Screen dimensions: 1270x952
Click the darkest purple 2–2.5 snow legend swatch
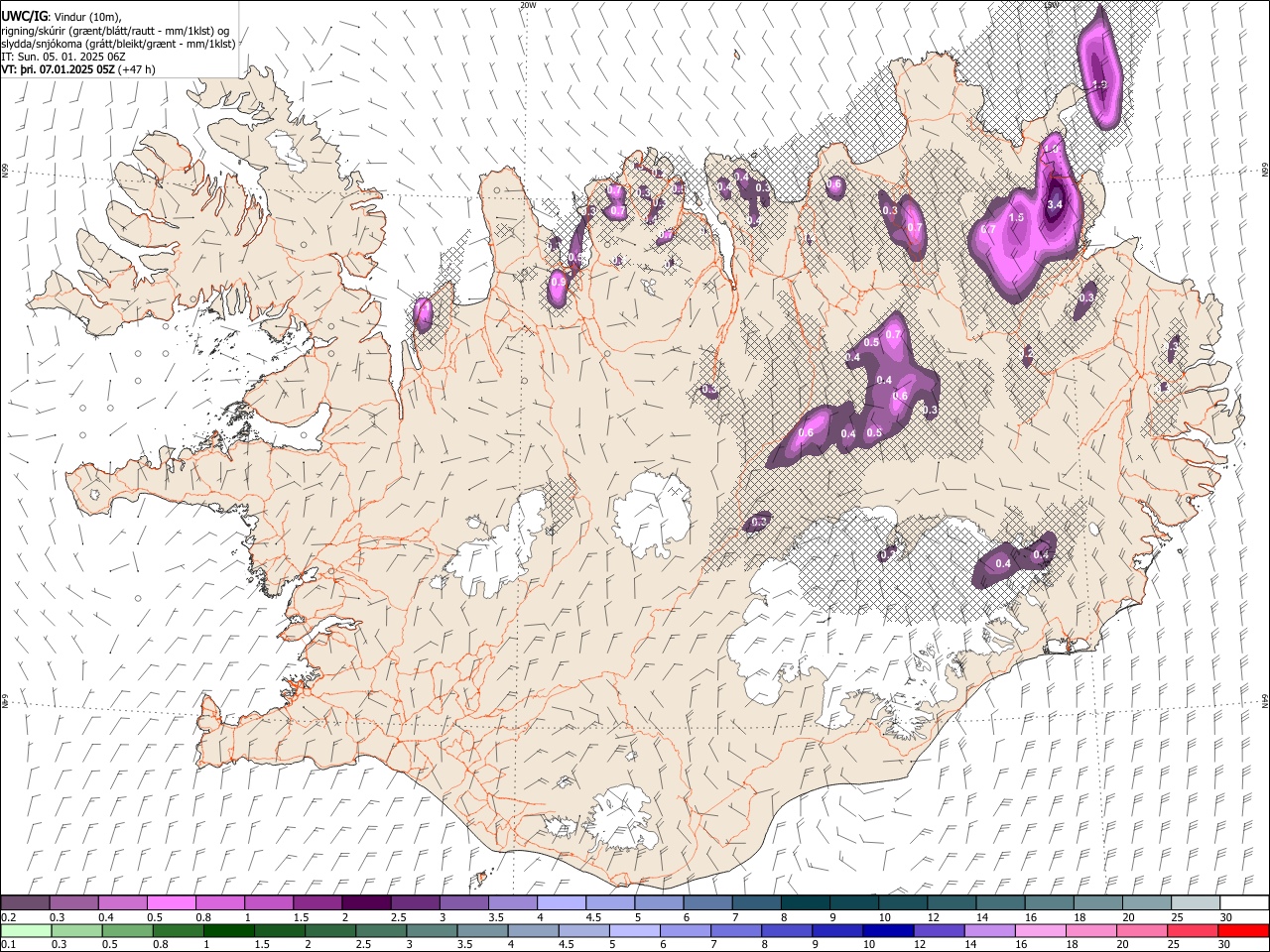point(367,902)
